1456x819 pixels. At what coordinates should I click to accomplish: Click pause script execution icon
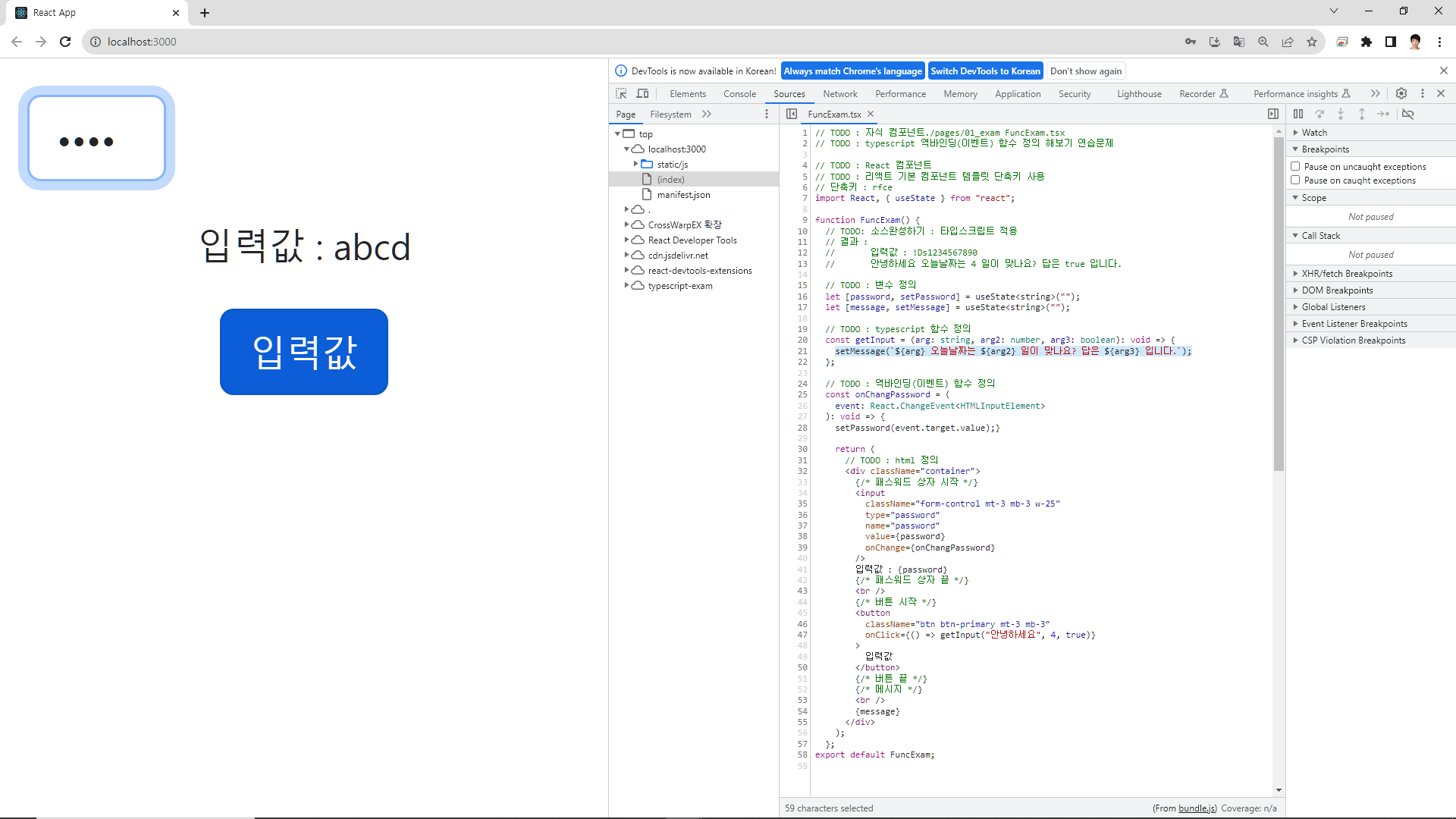1298,114
